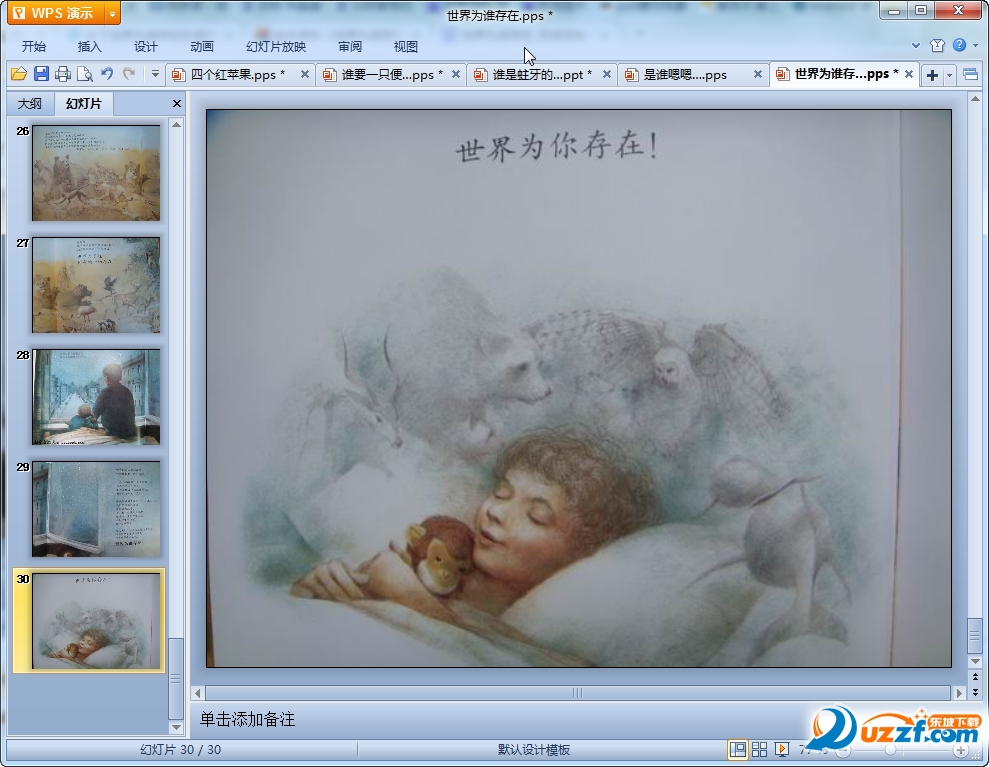Screen dimensions: 989x767
Task: Switch to the 幻灯片 panel tab
Action: pos(83,103)
